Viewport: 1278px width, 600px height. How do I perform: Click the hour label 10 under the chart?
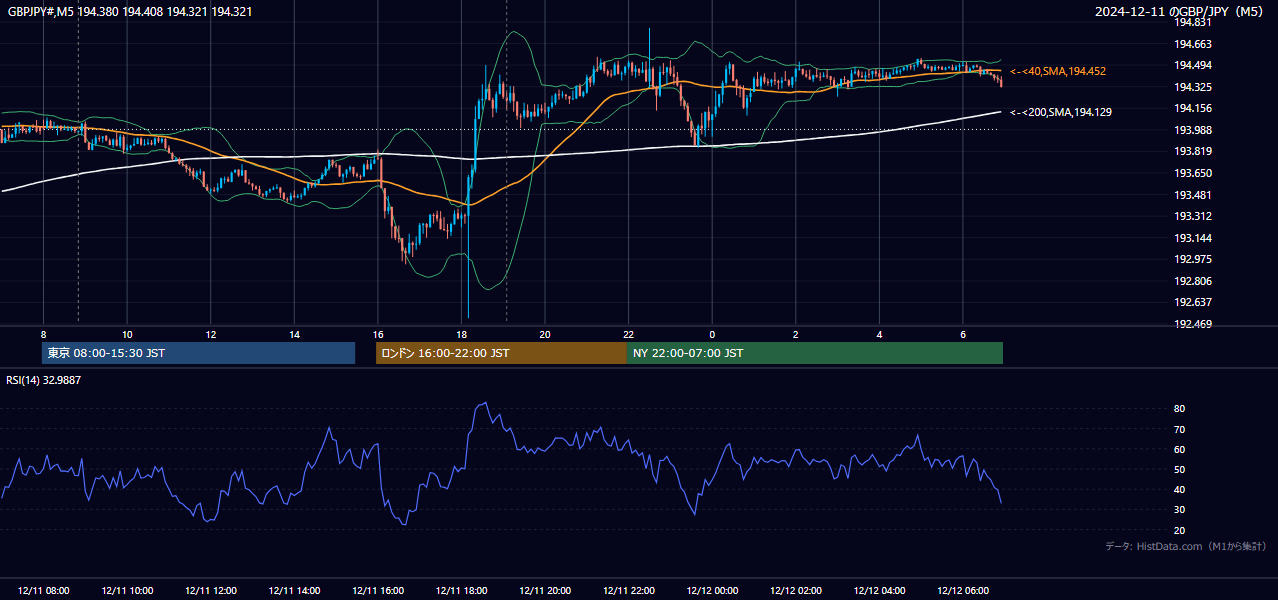(127, 334)
